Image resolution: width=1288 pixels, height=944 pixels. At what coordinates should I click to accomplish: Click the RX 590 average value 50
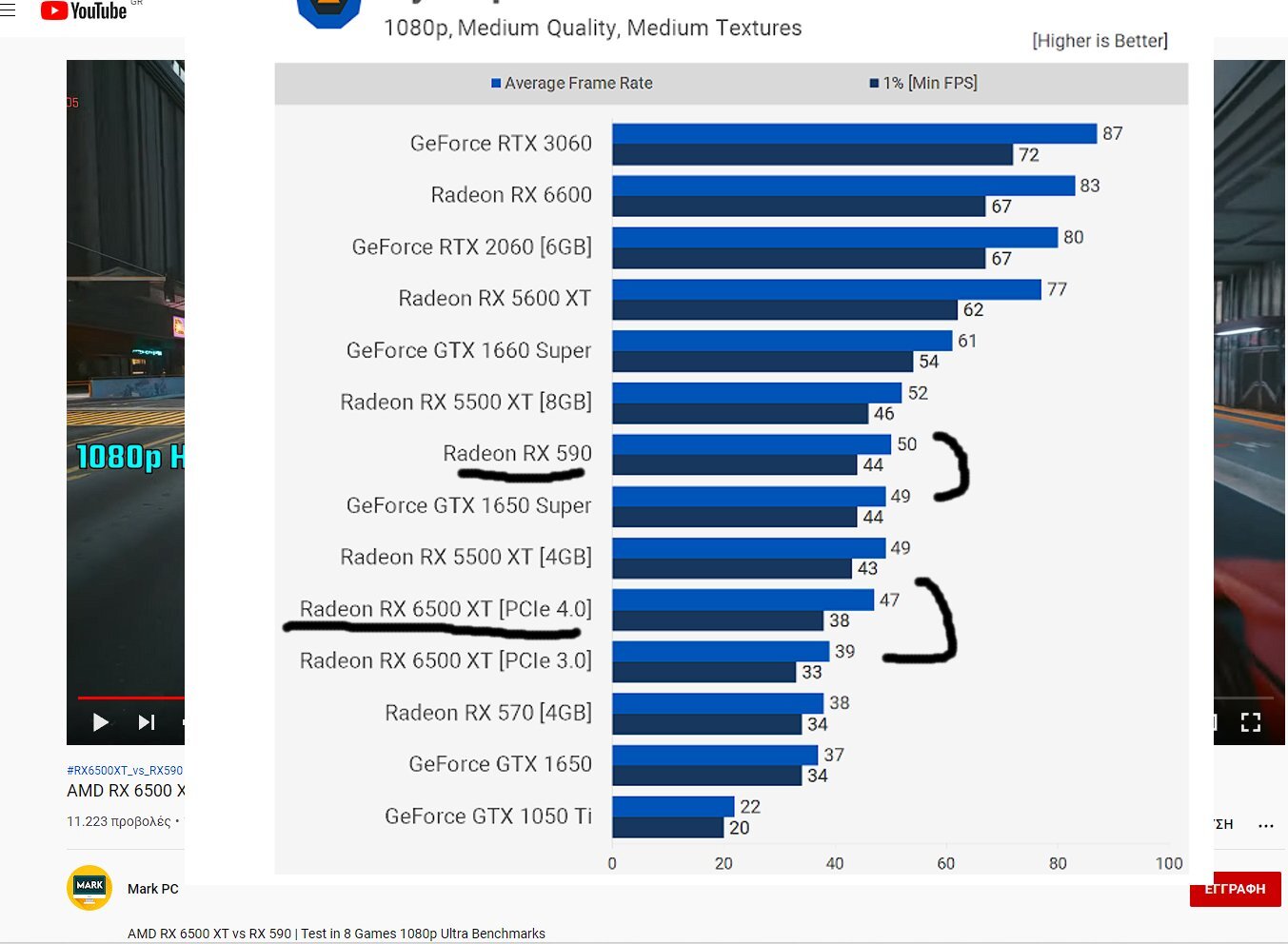[906, 444]
